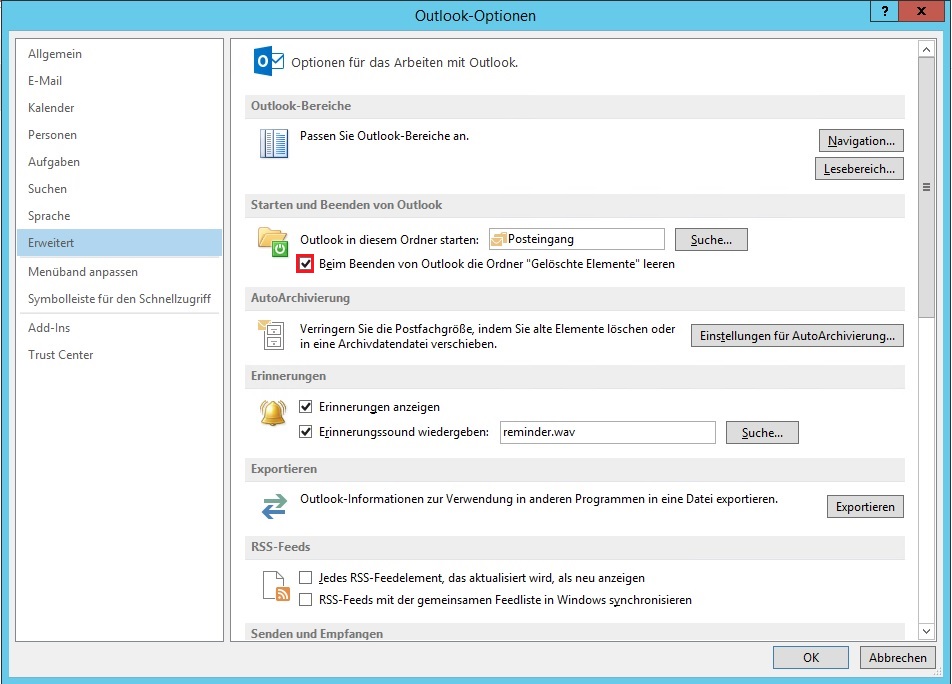Screen dimensions: 952x684
Task: Click the "RSS-Feeds" section heading
Action: tap(280, 547)
